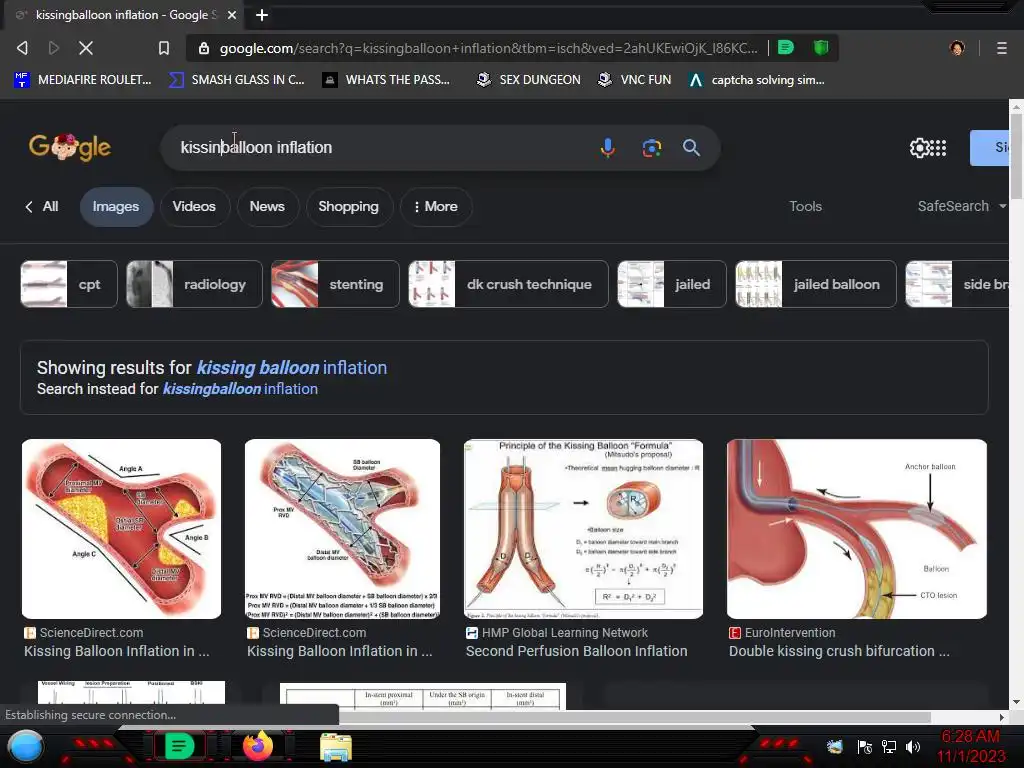The height and width of the screenshot is (768, 1024).
Task: Close the kissingballoon inflation tab
Action: [232, 15]
